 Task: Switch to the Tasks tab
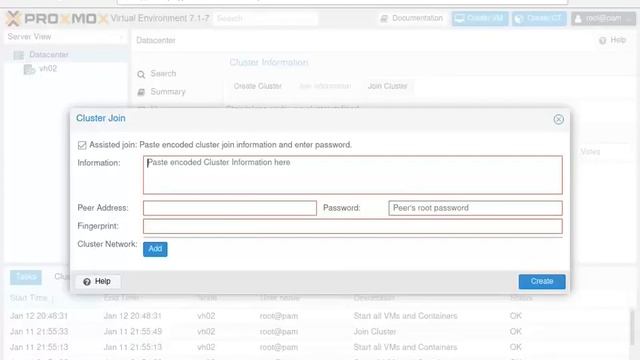(x=26, y=277)
